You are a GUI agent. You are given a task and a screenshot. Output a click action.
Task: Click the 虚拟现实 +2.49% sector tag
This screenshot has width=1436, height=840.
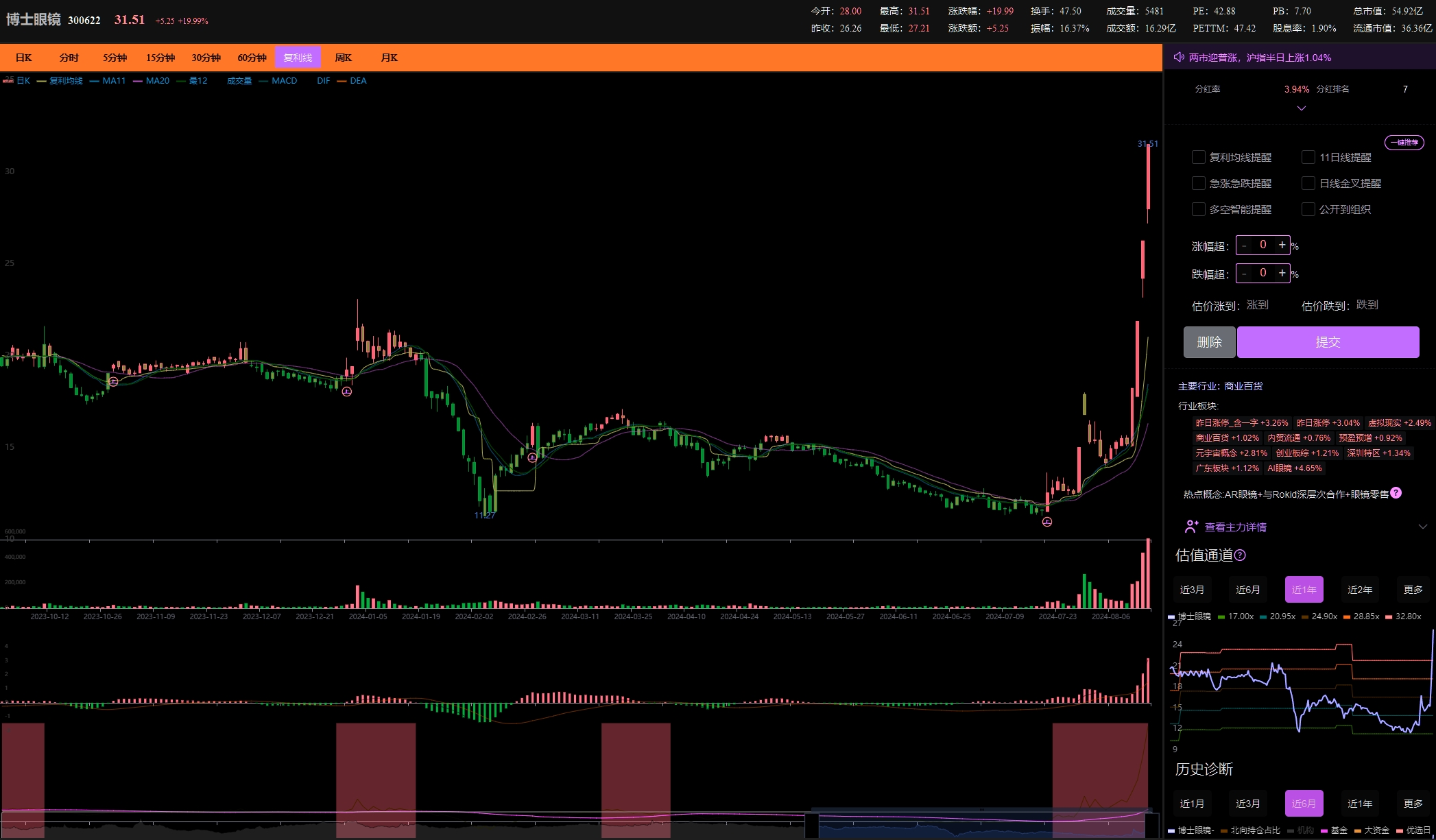[1400, 423]
